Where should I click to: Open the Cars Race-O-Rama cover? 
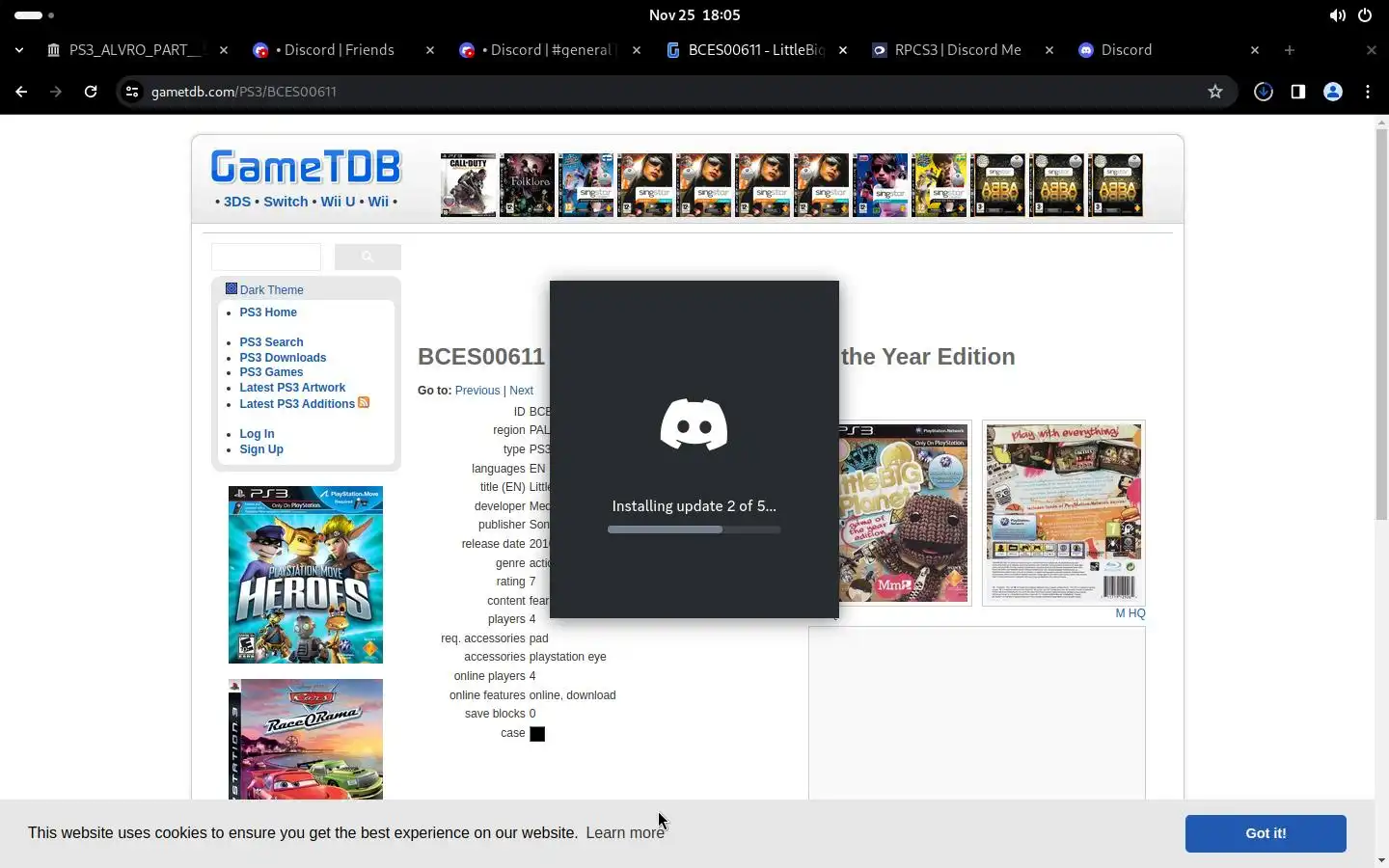tap(306, 739)
